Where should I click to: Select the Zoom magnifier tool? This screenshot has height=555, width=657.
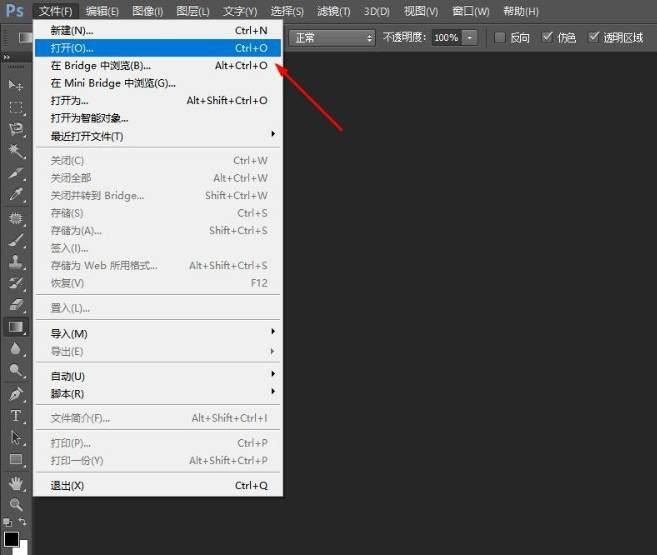click(16, 504)
